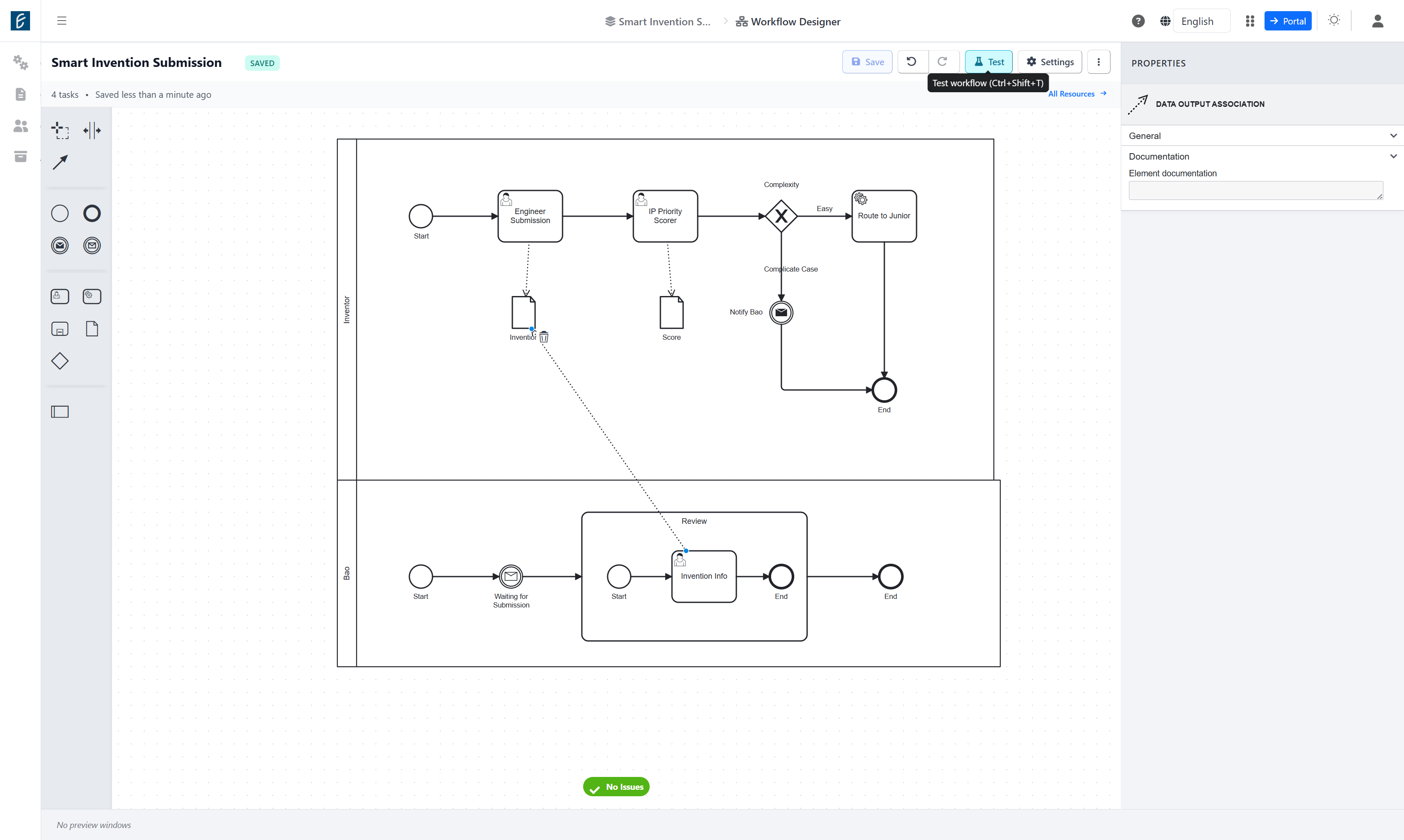Open the documents sidebar icon
This screenshot has height=840, width=1404.
(20, 94)
